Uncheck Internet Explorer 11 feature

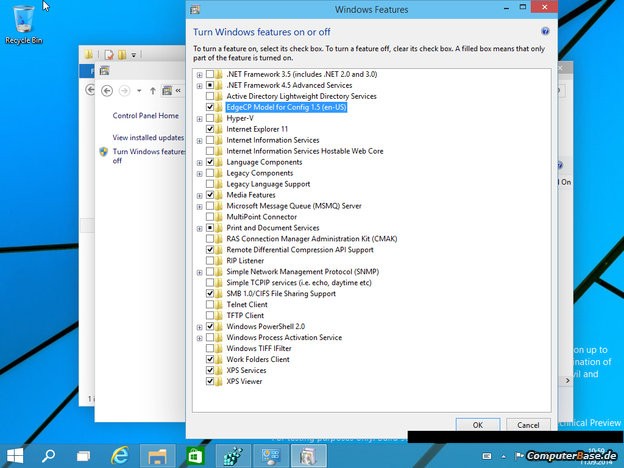[210, 129]
